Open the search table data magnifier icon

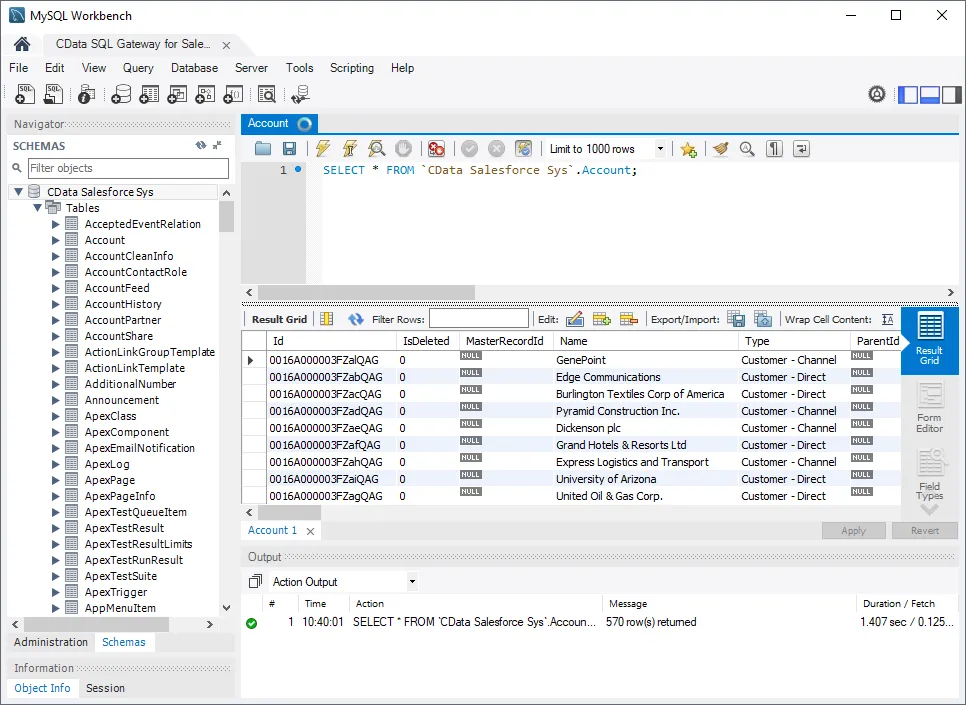[265, 93]
